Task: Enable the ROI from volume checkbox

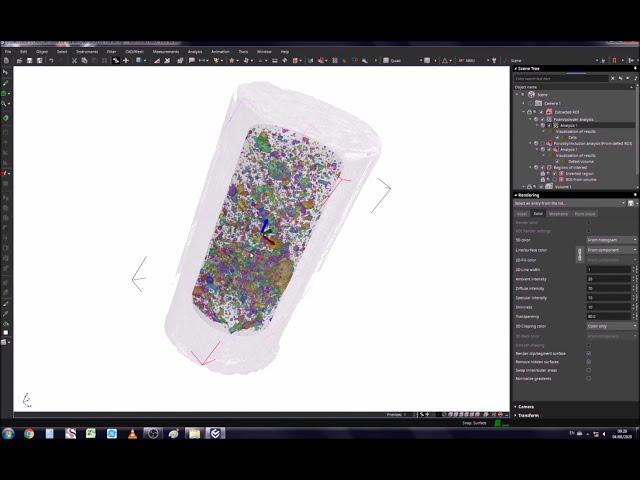Action: [x=555, y=180]
